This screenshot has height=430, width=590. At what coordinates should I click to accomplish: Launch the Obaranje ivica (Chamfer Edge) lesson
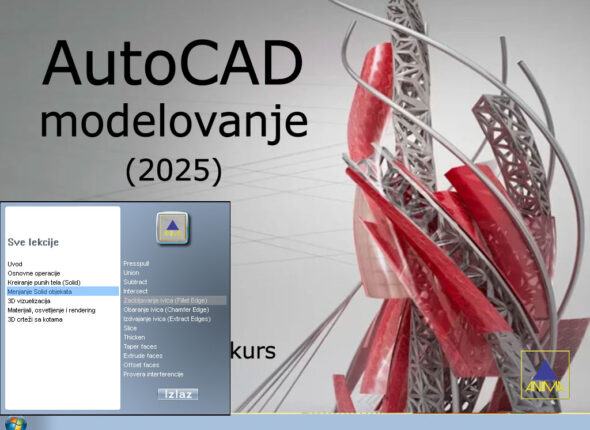[x=166, y=310]
